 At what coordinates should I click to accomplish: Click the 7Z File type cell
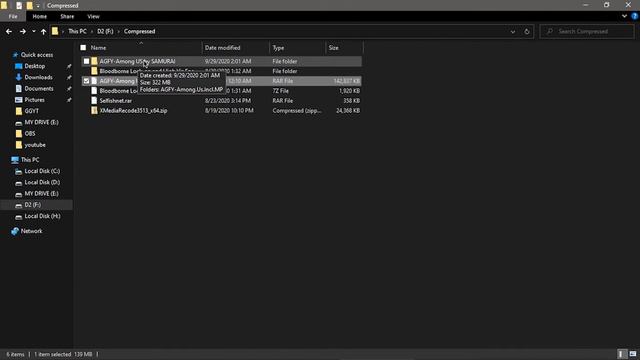(280, 91)
